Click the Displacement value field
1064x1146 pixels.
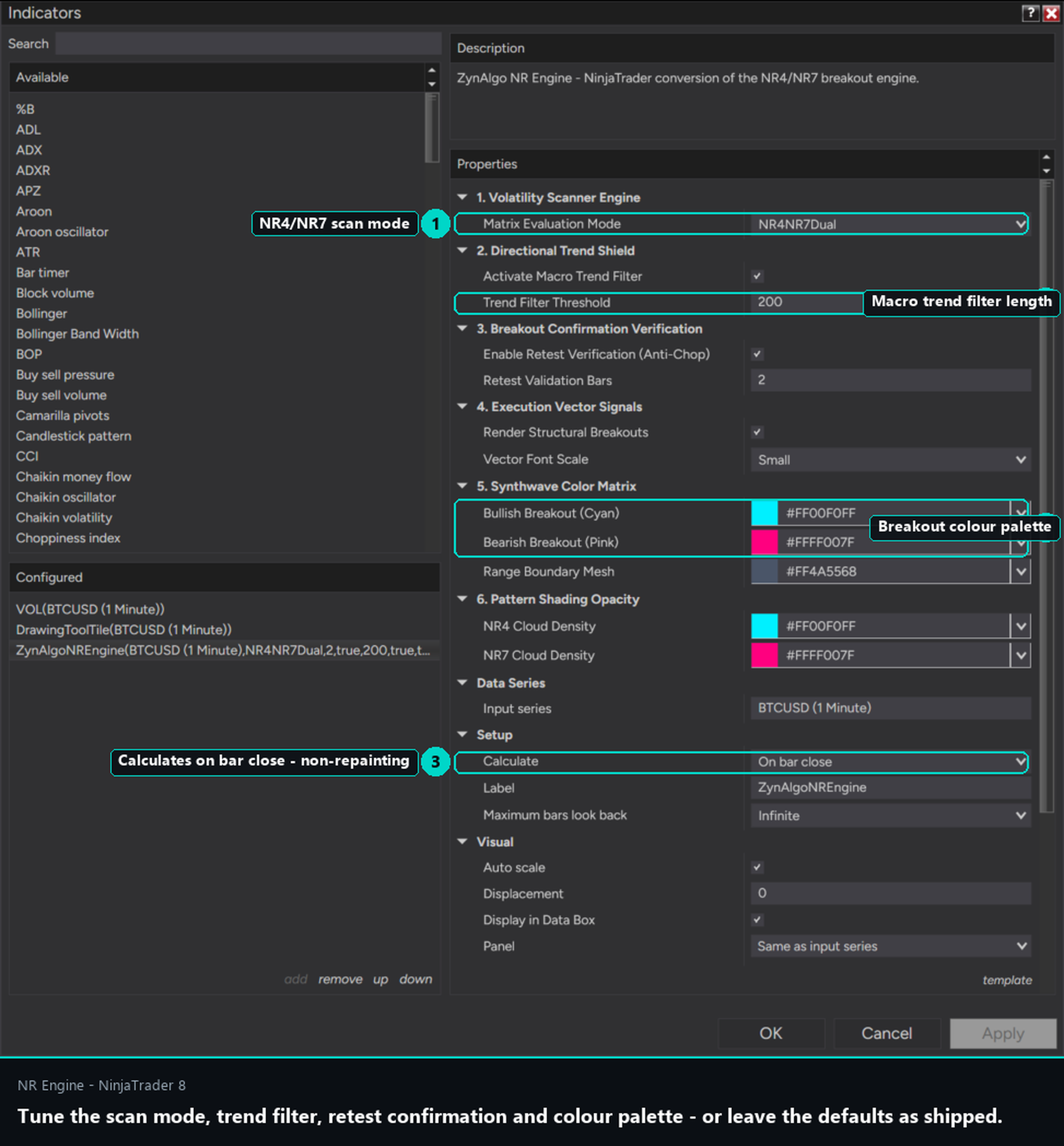coord(890,893)
